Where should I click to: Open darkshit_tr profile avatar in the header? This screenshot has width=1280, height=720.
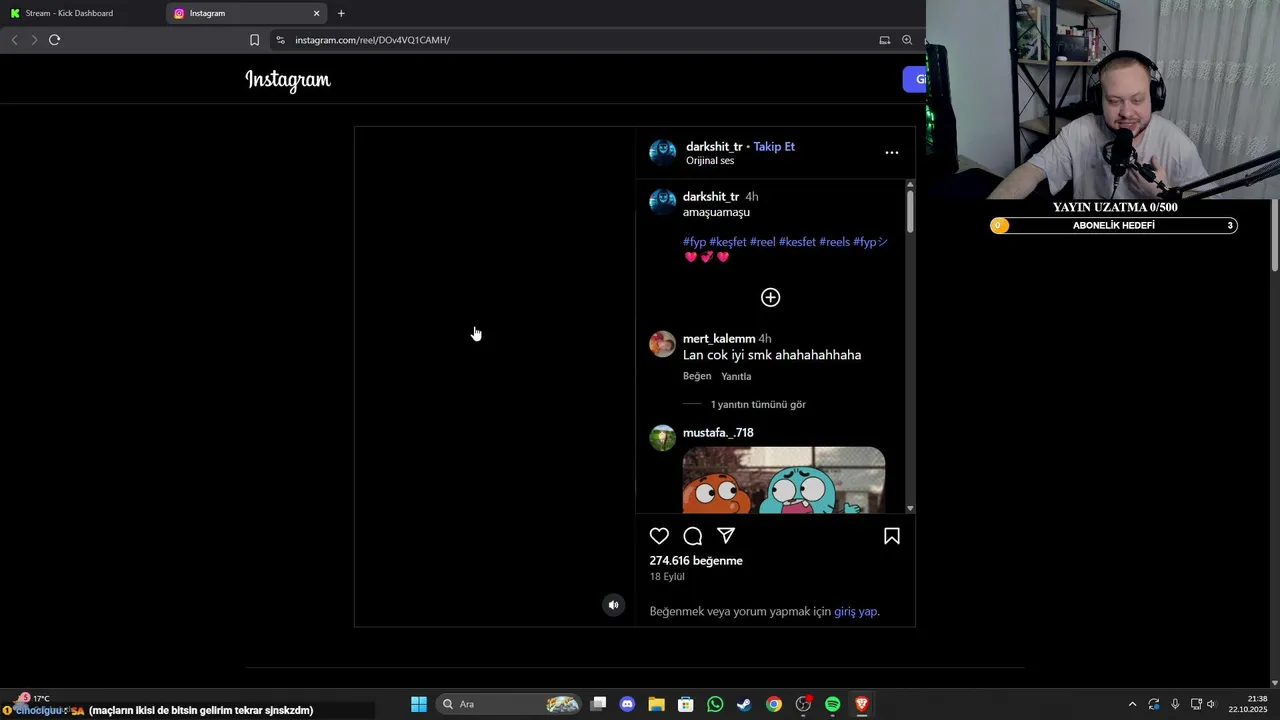[662, 153]
